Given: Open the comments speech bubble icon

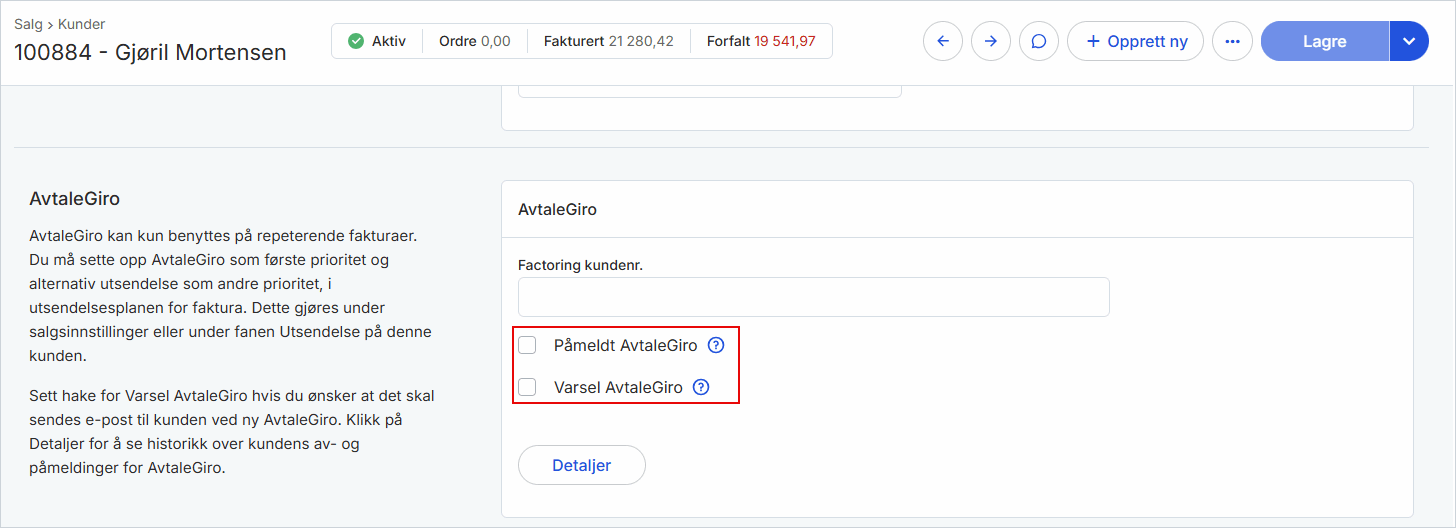Looking at the screenshot, I should pos(1039,41).
